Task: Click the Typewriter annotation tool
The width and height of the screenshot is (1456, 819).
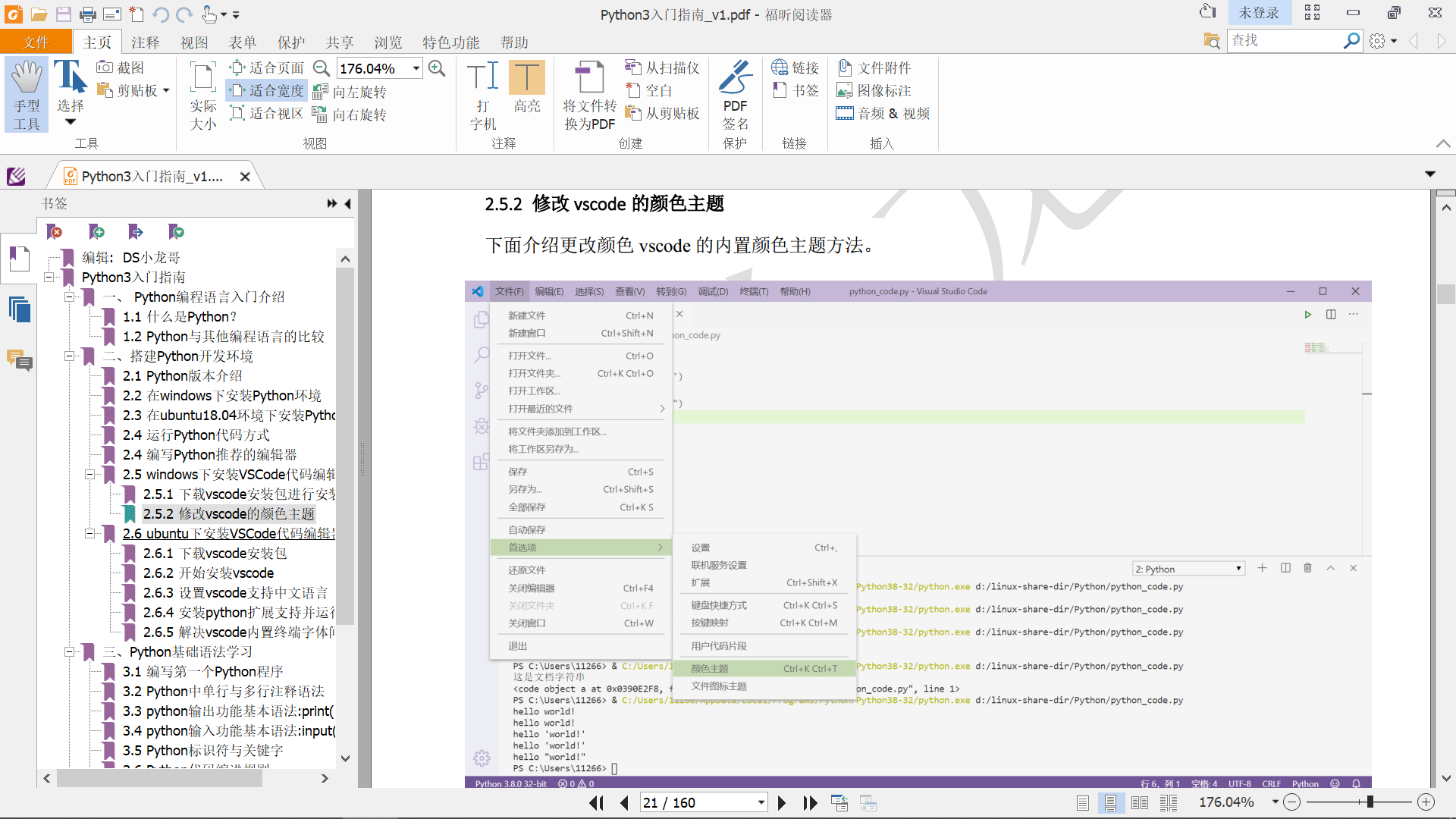Action: pos(482,94)
